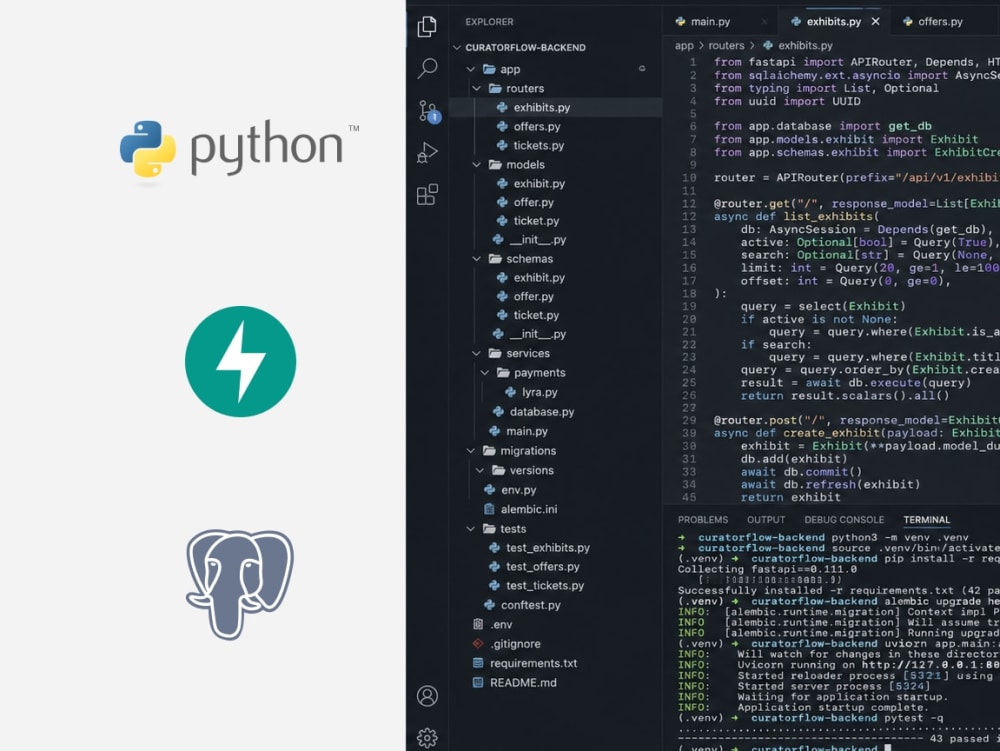The width and height of the screenshot is (1000, 751).
Task: Click the terminal cursor at last prompt
Action: pyautogui.click(x=888, y=747)
